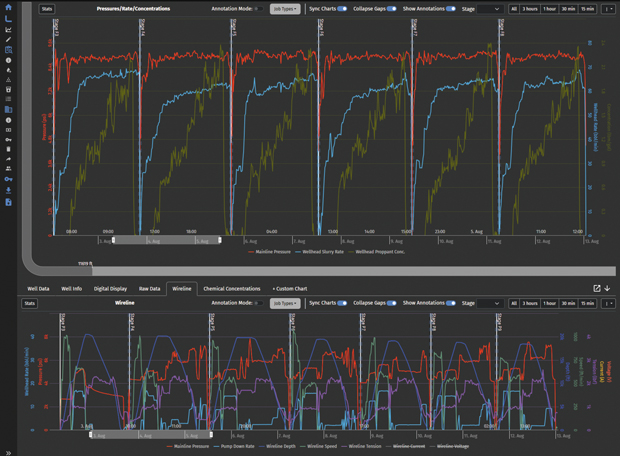Select the 3 hours range in the Wireline chart
Image resolution: width=620 pixels, height=456 pixels.
[528, 302]
